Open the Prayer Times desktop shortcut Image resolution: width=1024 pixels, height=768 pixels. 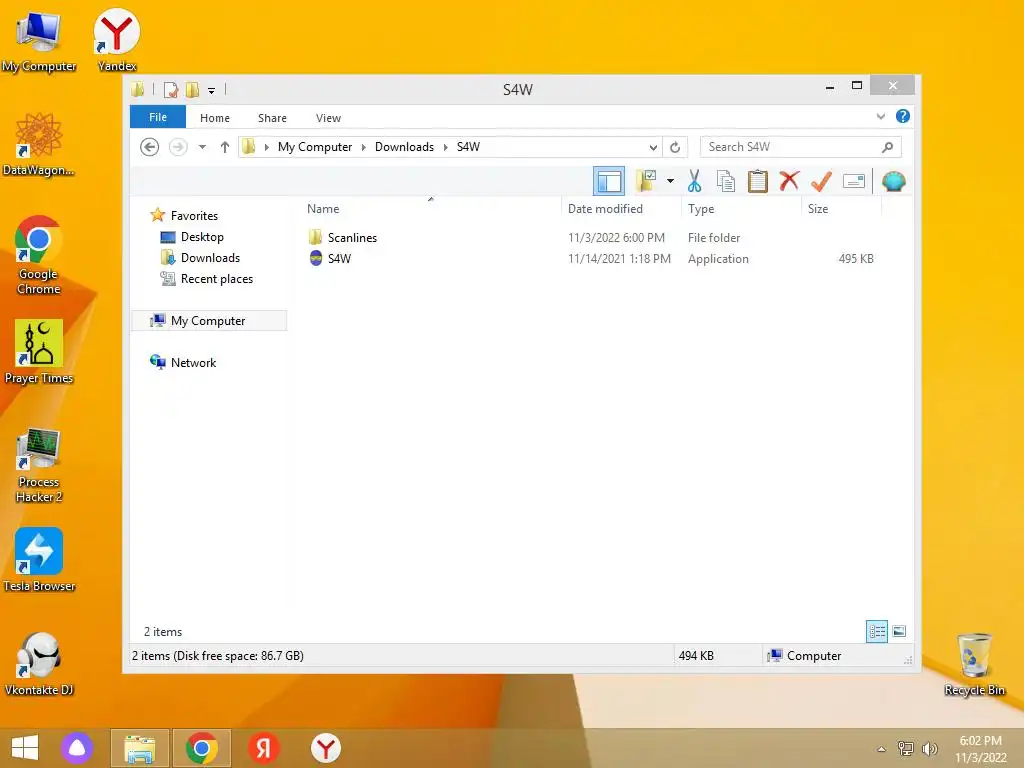(39, 352)
